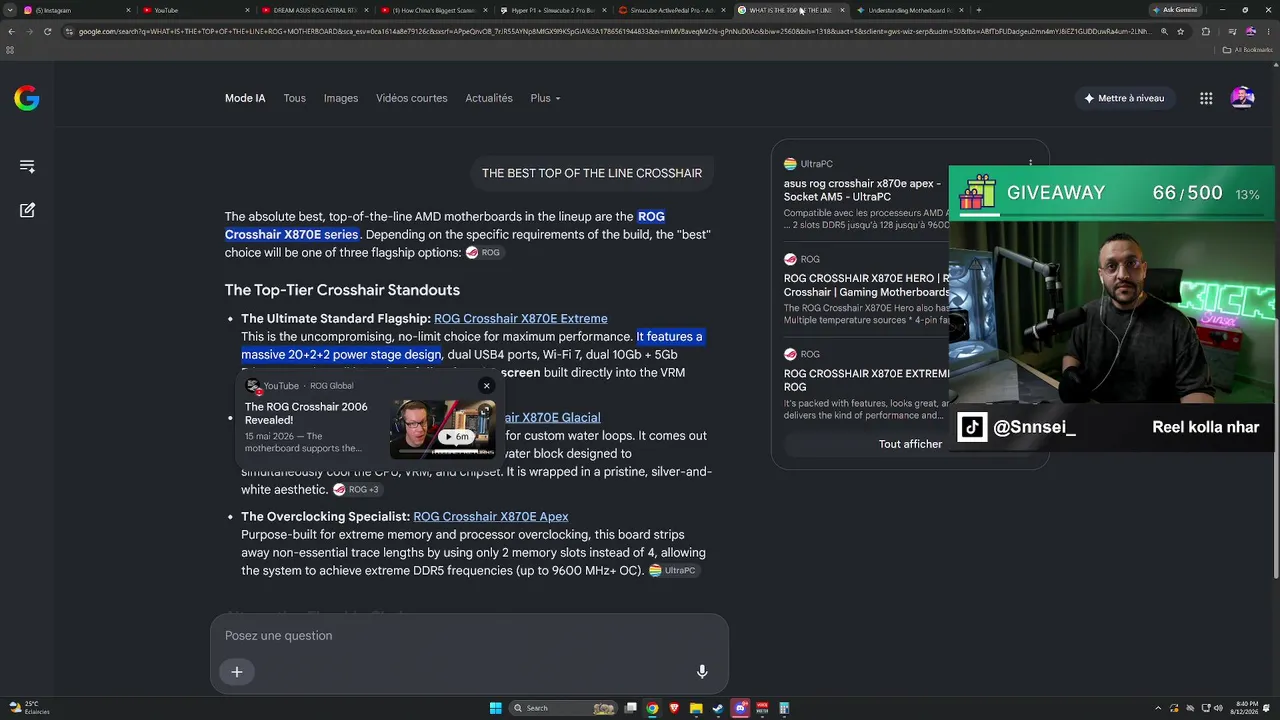Select the Tous search tab
Viewport: 1280px width, 720px height.
294,98
